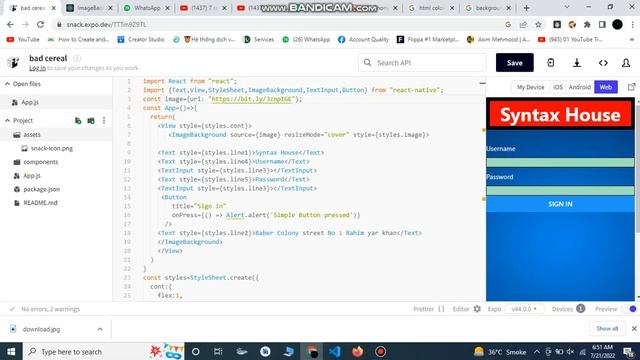The width and height of the screenshot is (640, 360).
Task: Go back with the browser back arrow
Action: [10, 24]
